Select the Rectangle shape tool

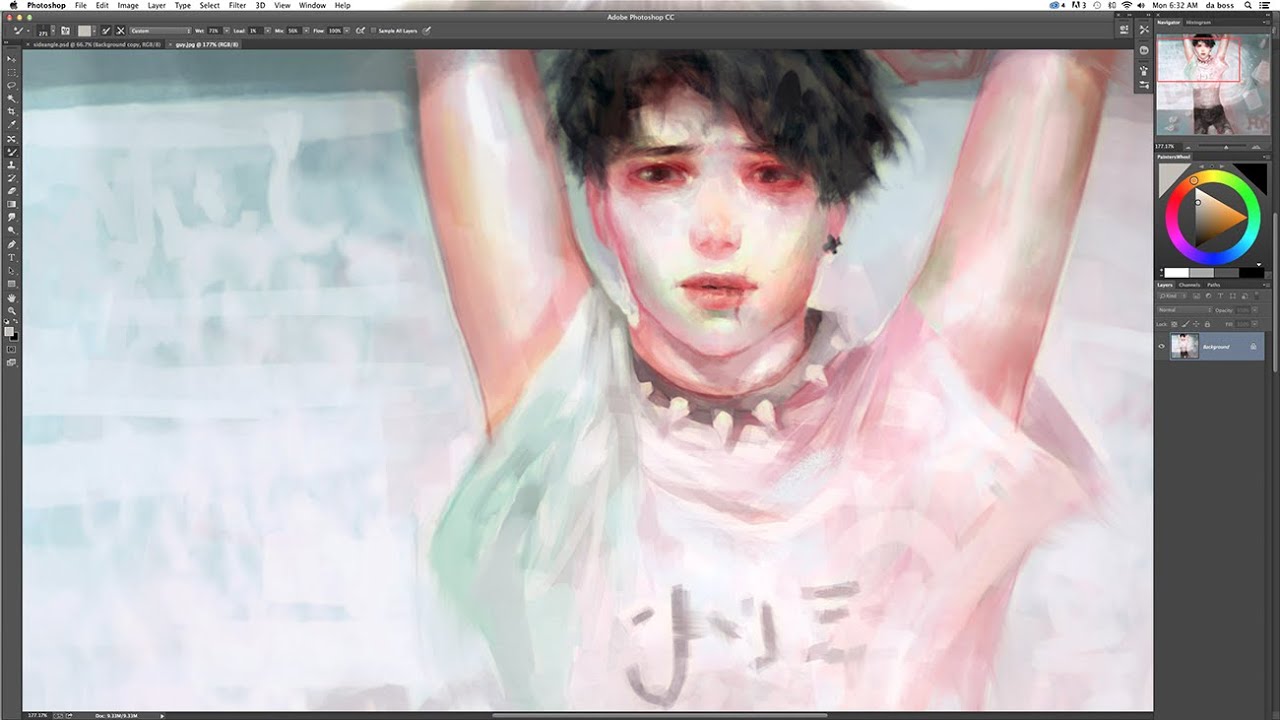pos(11,283)
